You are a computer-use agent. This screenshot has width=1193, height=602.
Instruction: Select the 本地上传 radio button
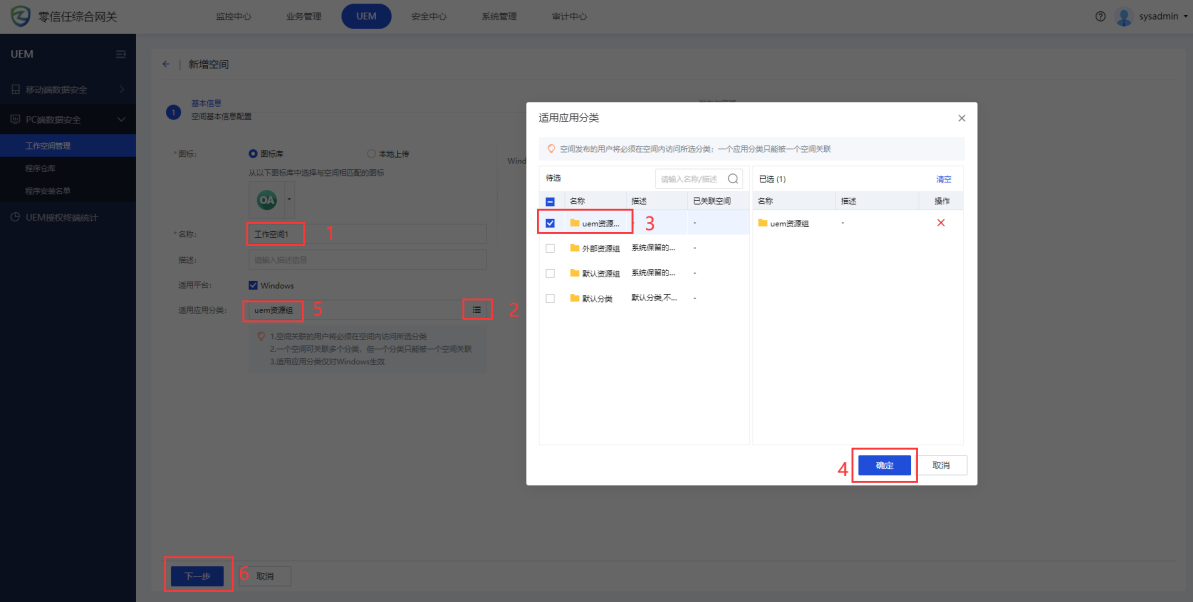click(371, 154)
